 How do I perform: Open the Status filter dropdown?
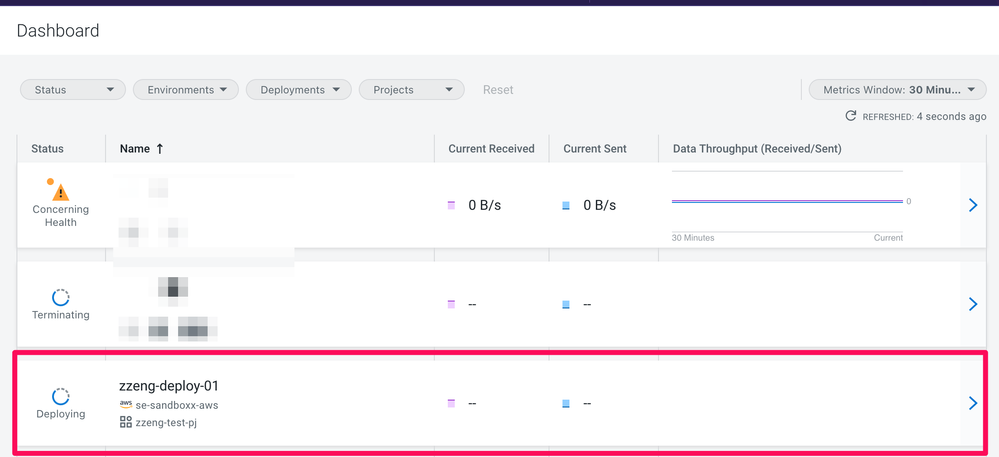[73, 90]
